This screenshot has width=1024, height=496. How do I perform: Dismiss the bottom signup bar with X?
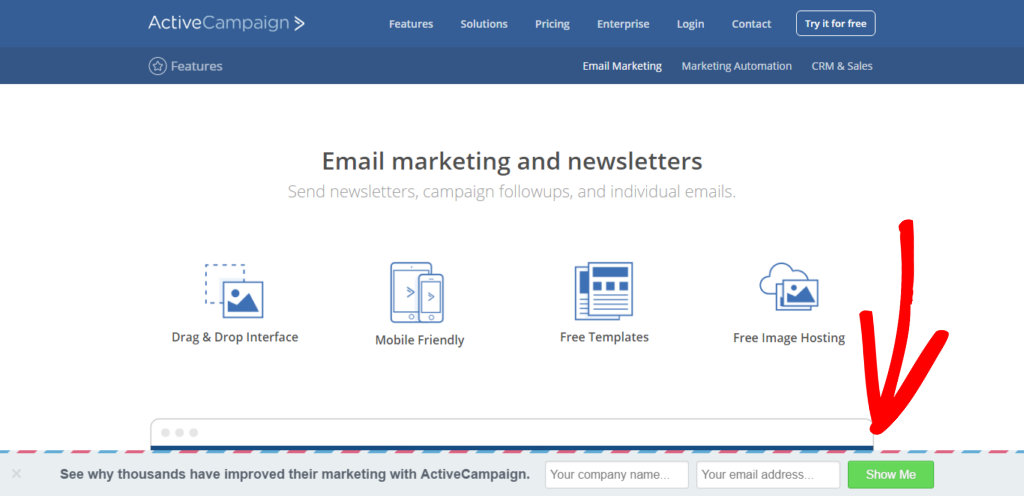pyautogui.click(x=16, y=474)
